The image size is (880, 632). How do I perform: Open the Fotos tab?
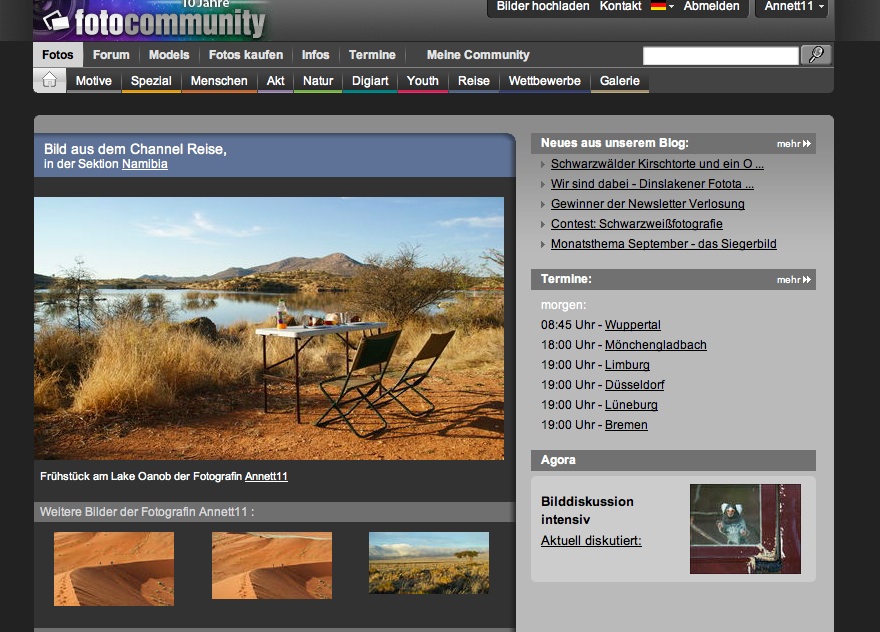(58, 55)
